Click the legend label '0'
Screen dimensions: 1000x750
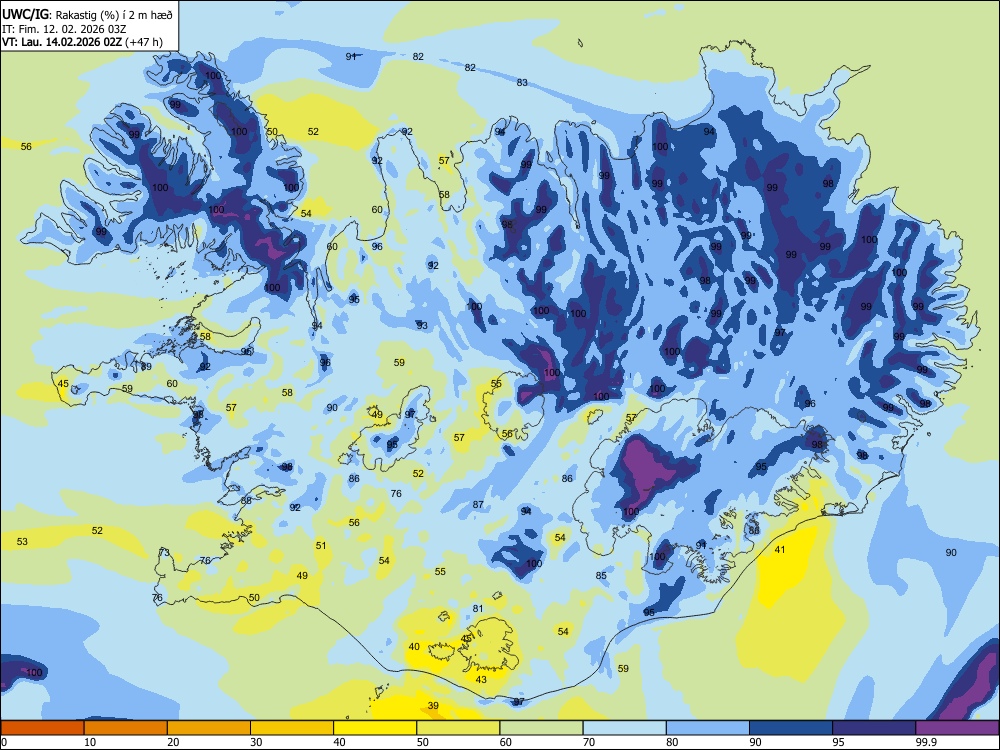tap(4, 742)
